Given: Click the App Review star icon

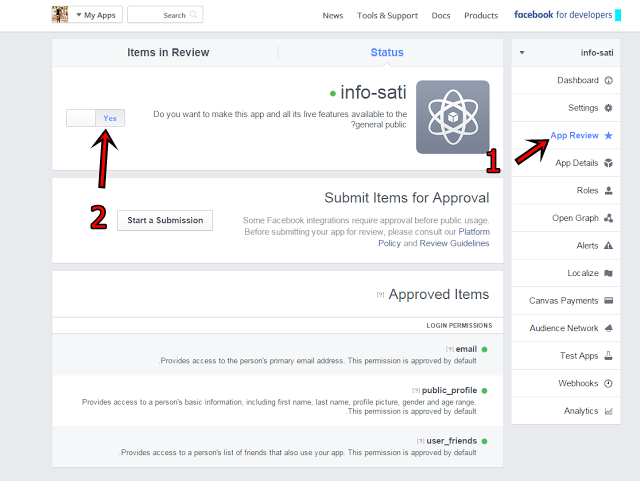Looking at the screenshot, I should pos(609,135).
